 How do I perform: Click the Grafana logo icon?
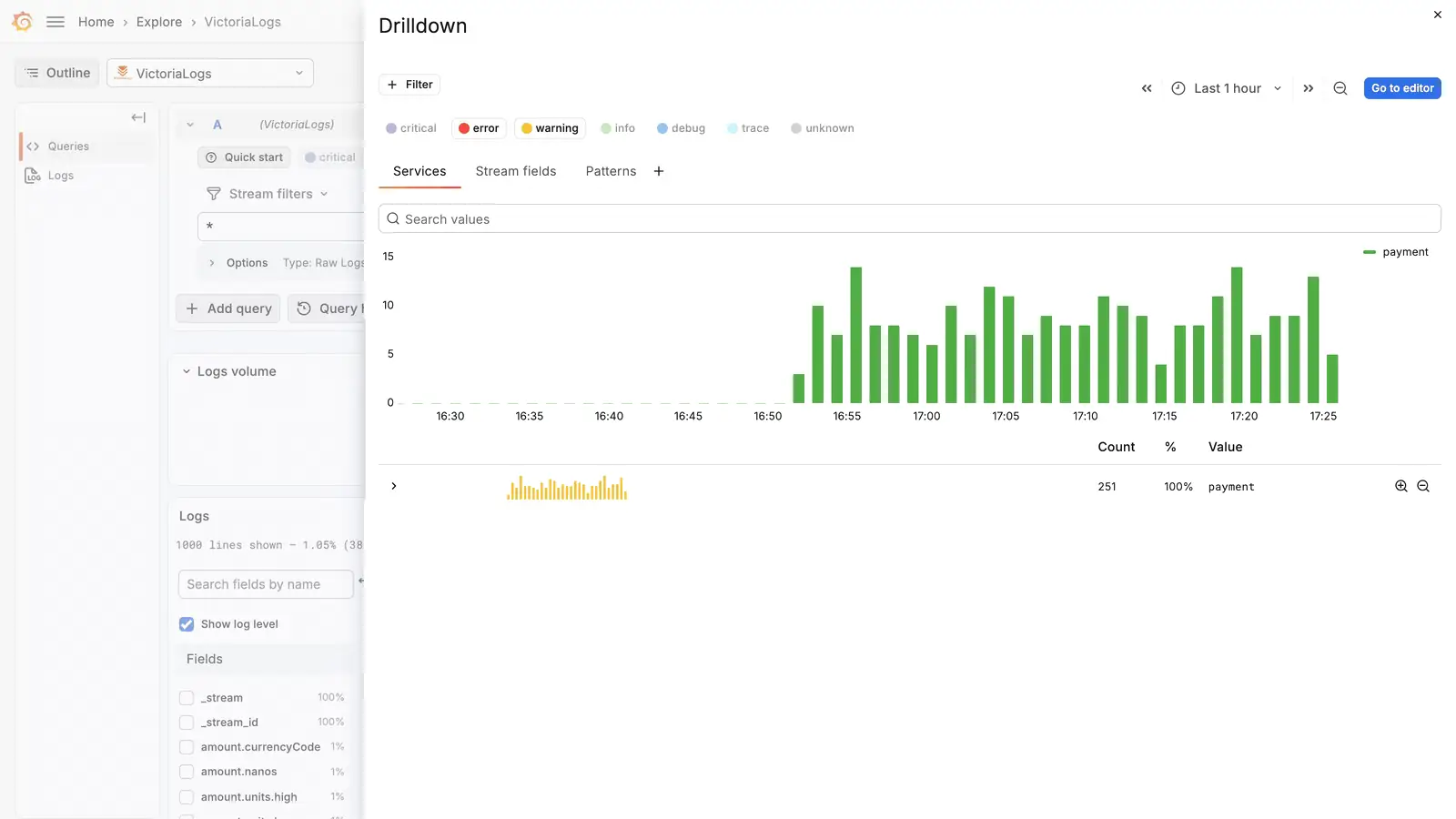(22, 22)
